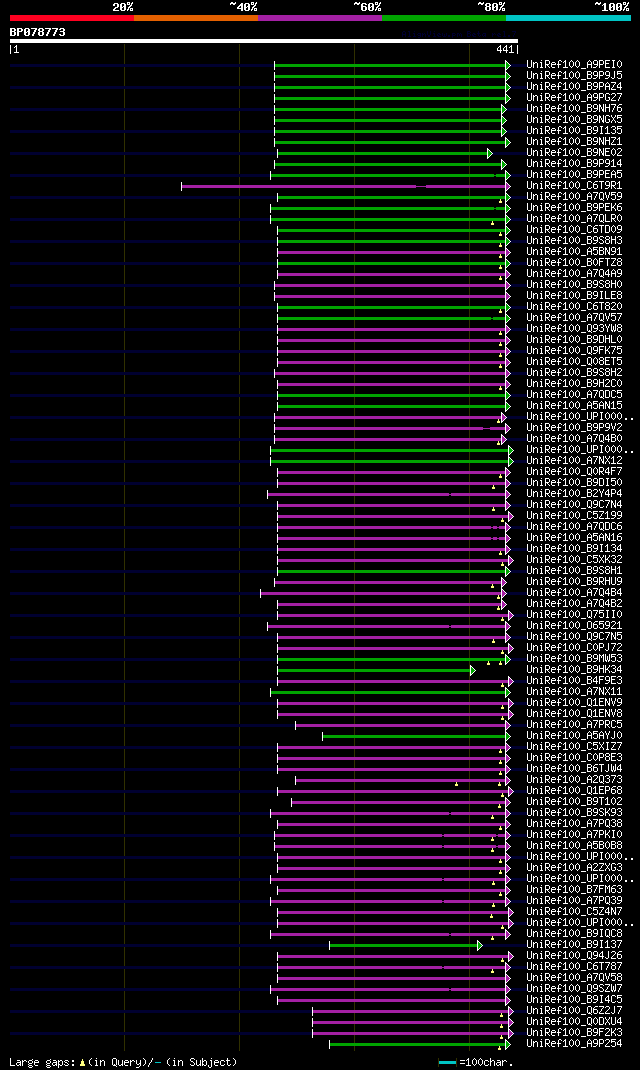Open hit UniRef100_B9H2C0

pyautogui.click(x=574, y=384)
